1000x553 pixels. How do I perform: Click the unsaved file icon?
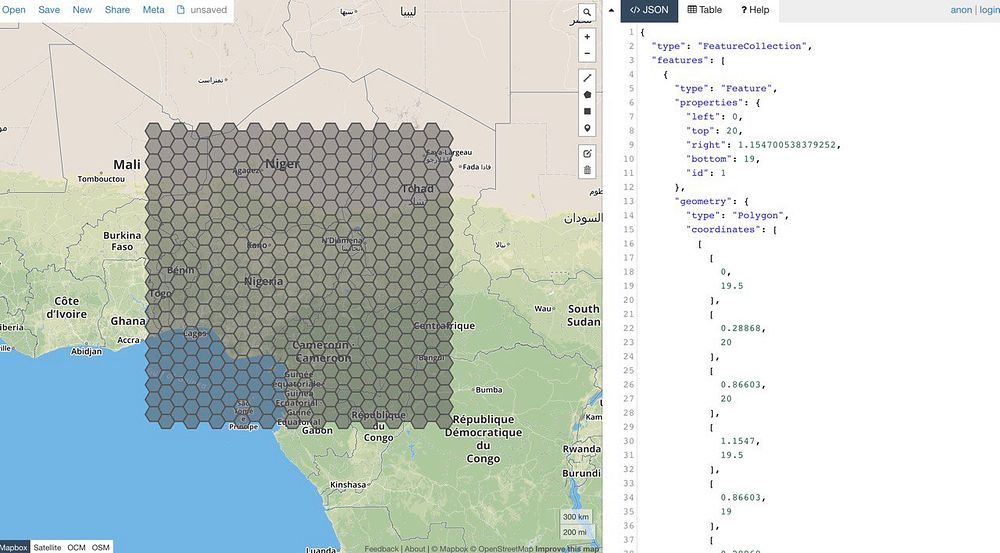tap(180, 10)
